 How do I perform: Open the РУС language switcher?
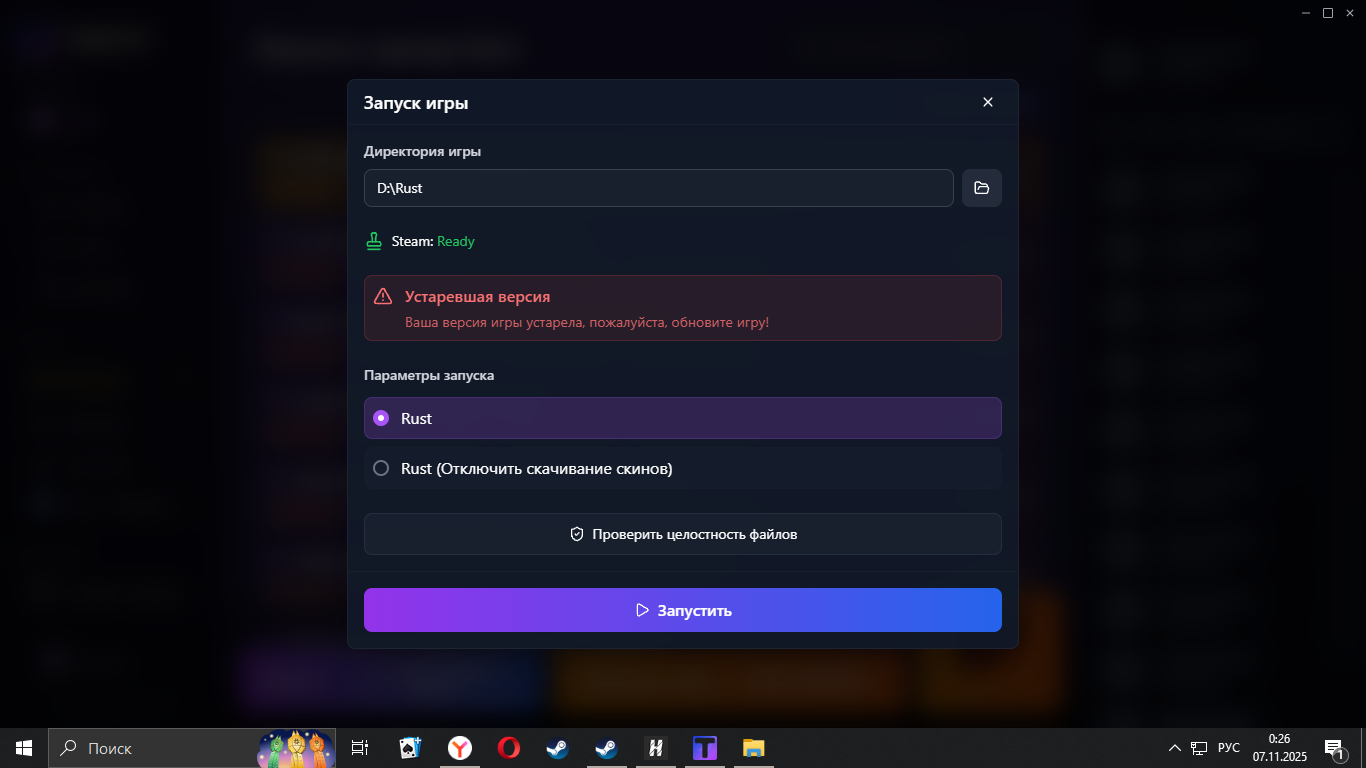1228,748
